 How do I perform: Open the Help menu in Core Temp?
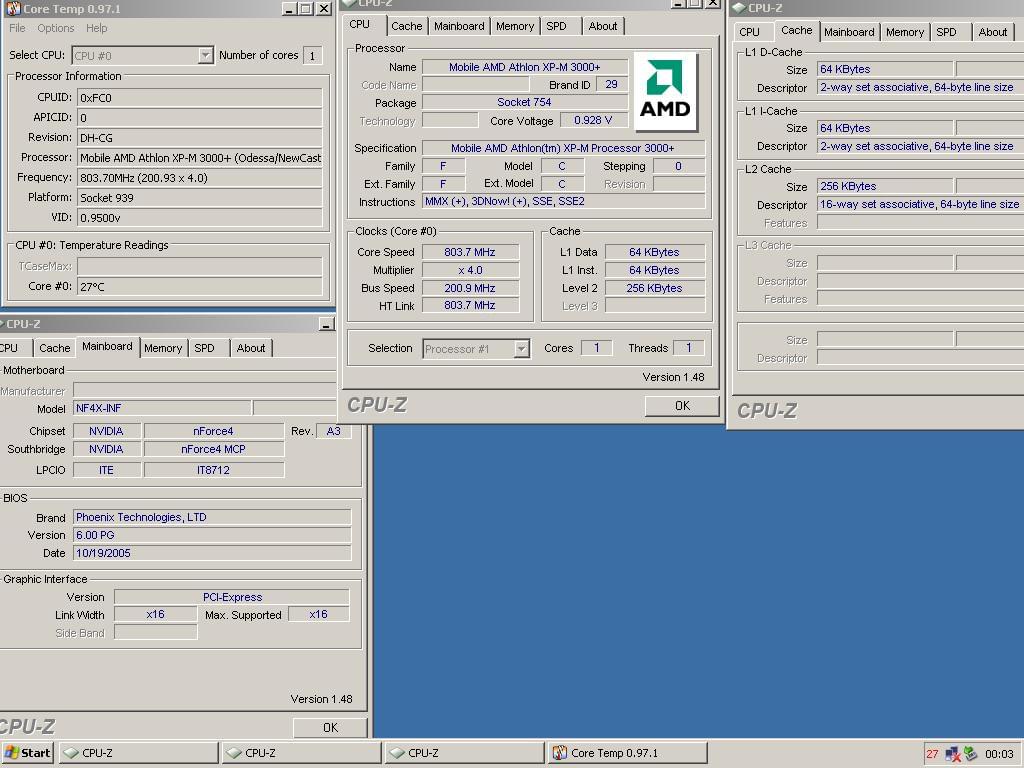[97, 28]
